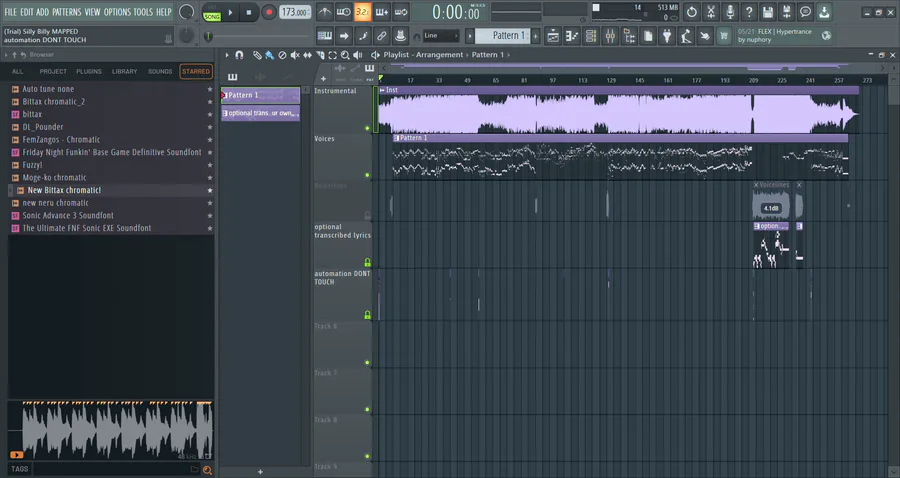Screen dimensions: 900x478
Task: Open pattern options arrow left of Pattern 1 selector
Action: click(x=470, y=36)
